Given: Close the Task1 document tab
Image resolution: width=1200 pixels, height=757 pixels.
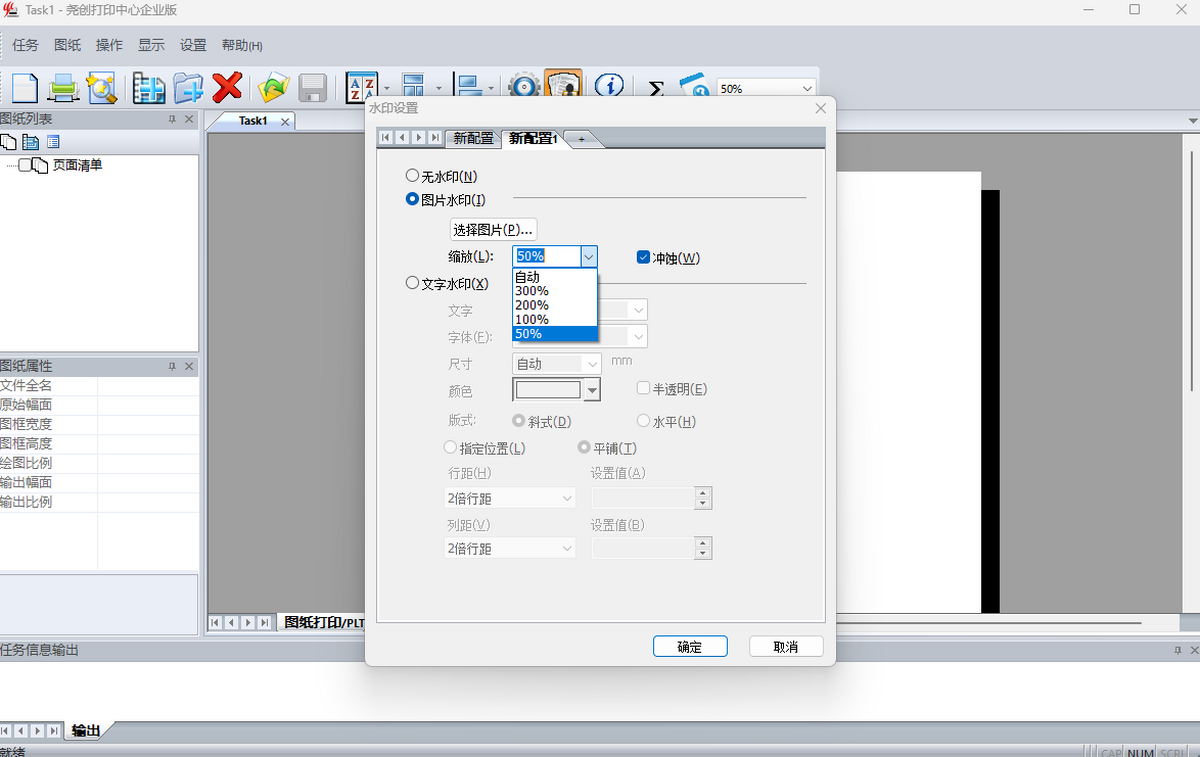Looking at the screenshot, I should pyautogui.click(x=285, y=121).
